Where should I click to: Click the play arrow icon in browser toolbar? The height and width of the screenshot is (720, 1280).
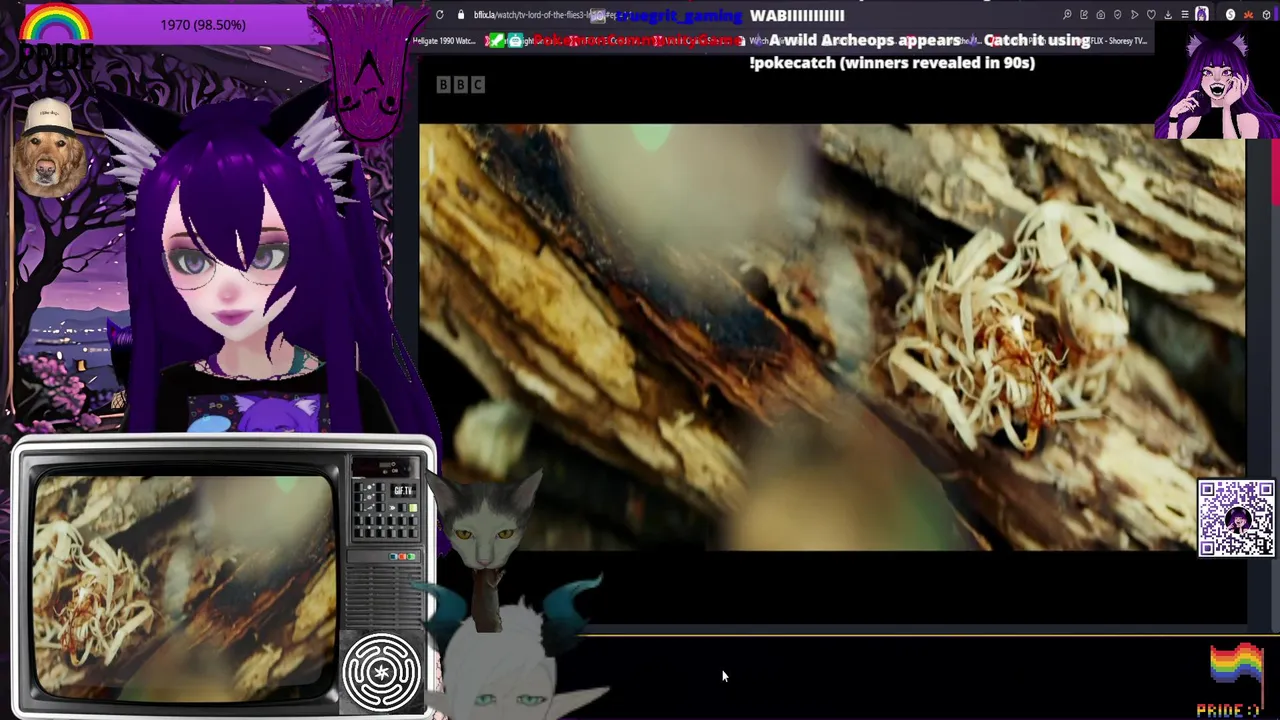1135,15
